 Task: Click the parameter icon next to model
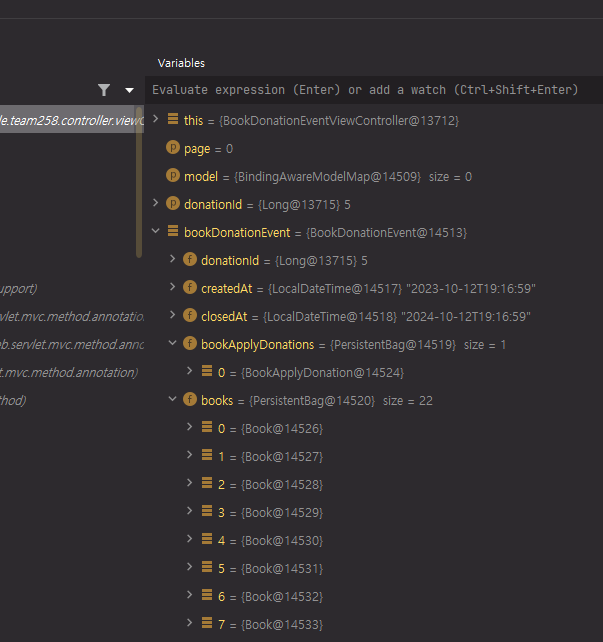(173, 175)
